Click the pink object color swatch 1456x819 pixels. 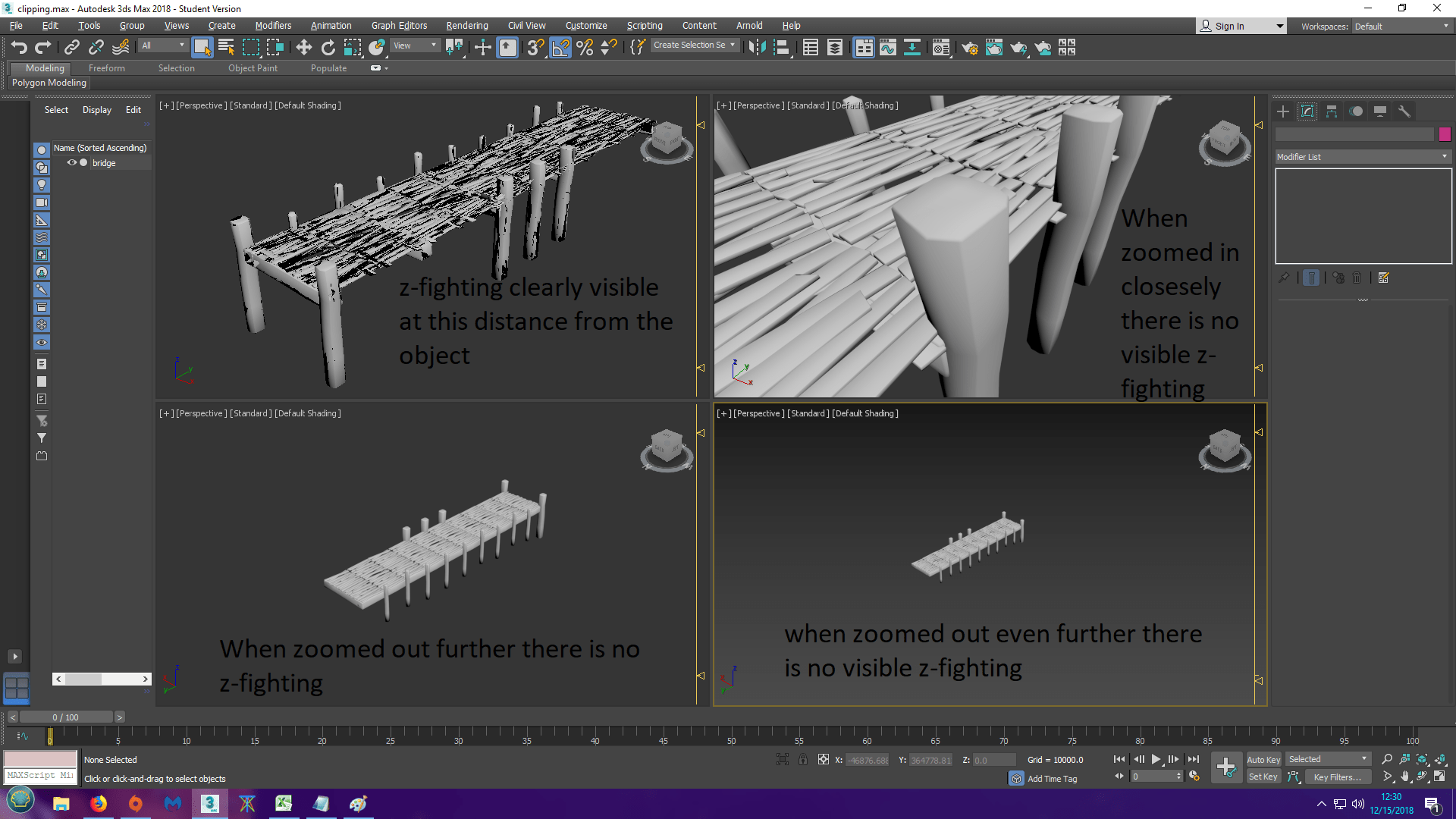click(1445, 134)
